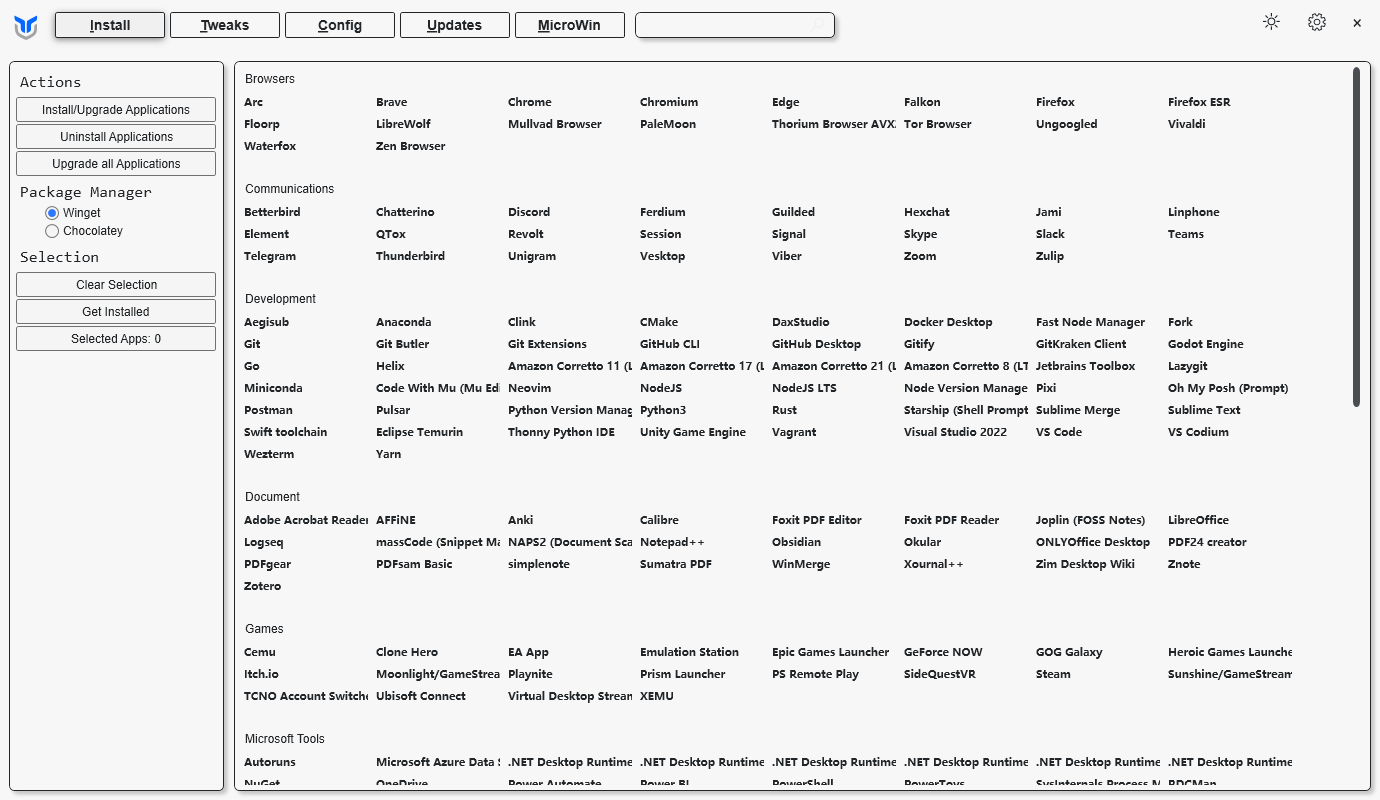The height and width of the screenshot is (800, 1380).
Task: Select Calibre in Document
Action: point(659,520)
